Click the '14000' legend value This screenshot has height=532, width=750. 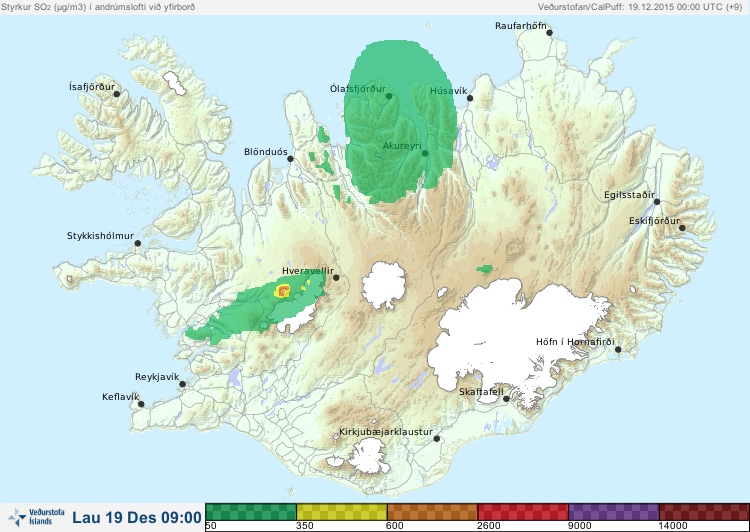tap(673, 526)
